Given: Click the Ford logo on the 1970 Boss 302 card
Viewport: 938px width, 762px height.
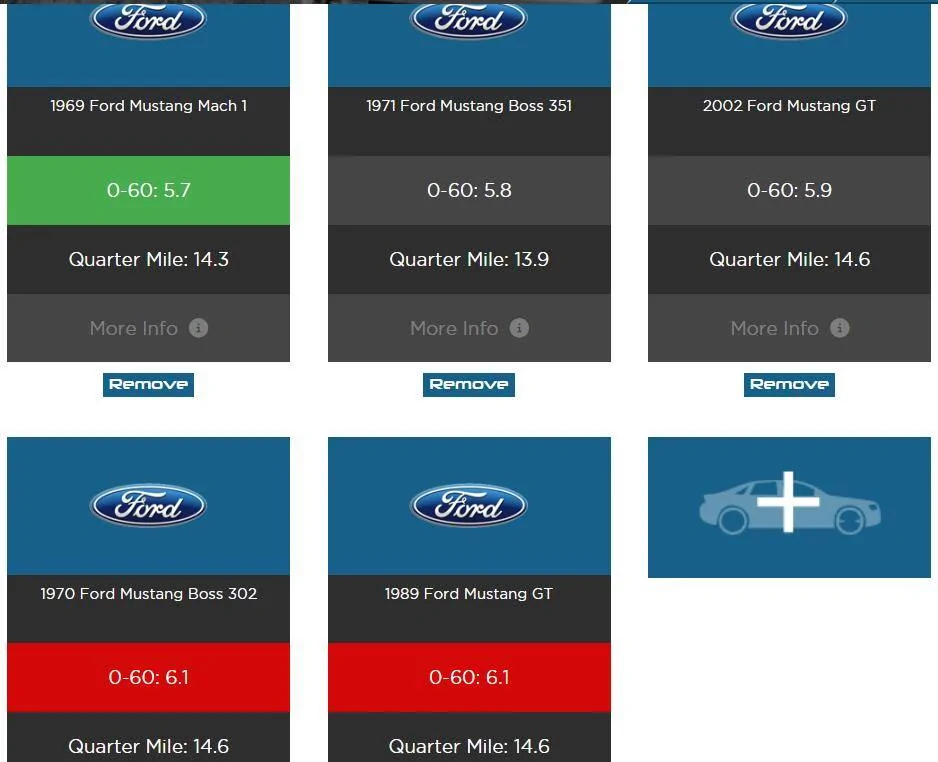Looking at the screenshot, I should click(x=148, y=506).
